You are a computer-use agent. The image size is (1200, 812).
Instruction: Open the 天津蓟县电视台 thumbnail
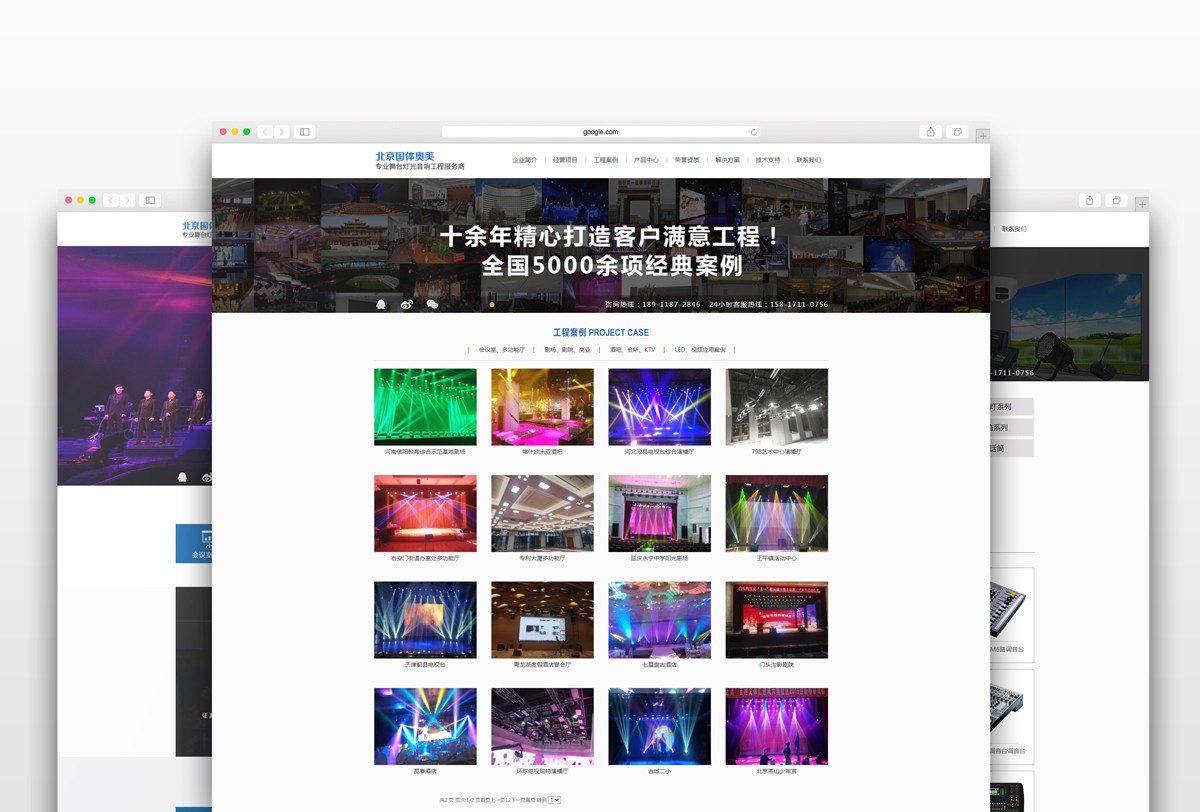425,620
